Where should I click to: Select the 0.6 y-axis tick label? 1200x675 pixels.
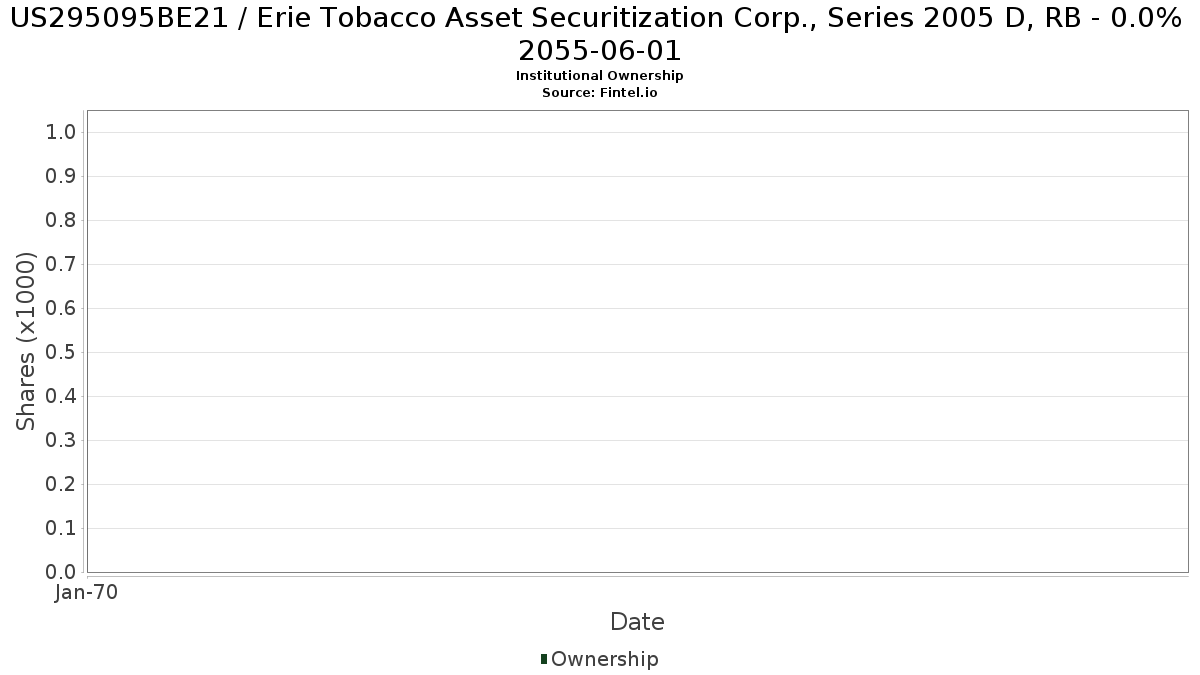coord(62,308)
